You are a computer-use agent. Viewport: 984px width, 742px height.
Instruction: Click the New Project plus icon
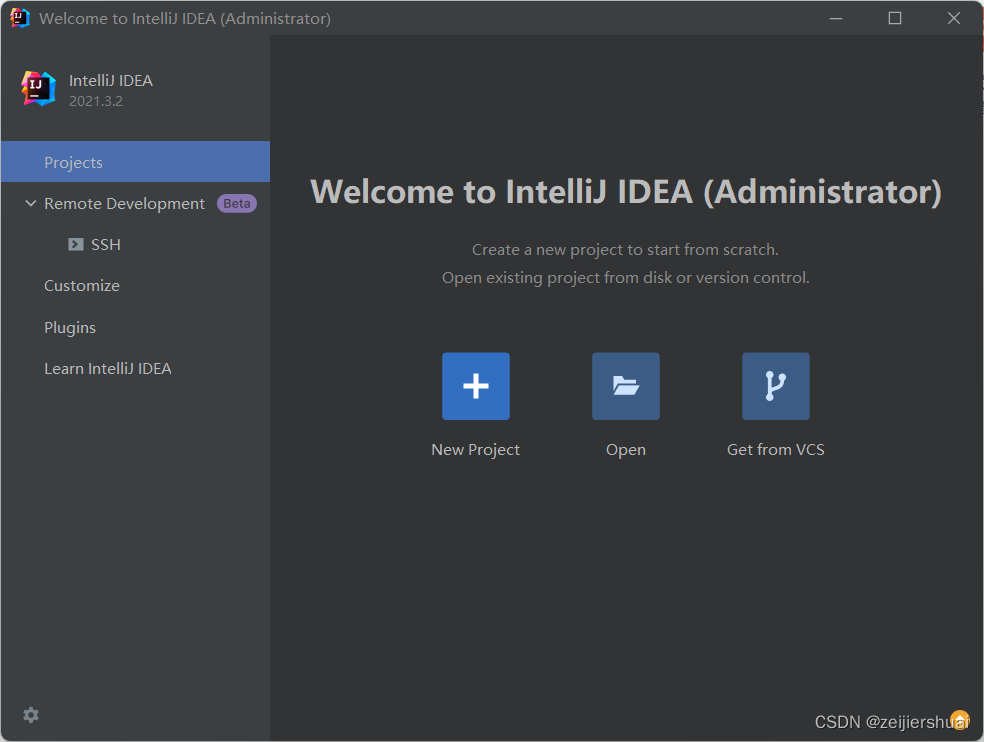click(x=476, y=386)
